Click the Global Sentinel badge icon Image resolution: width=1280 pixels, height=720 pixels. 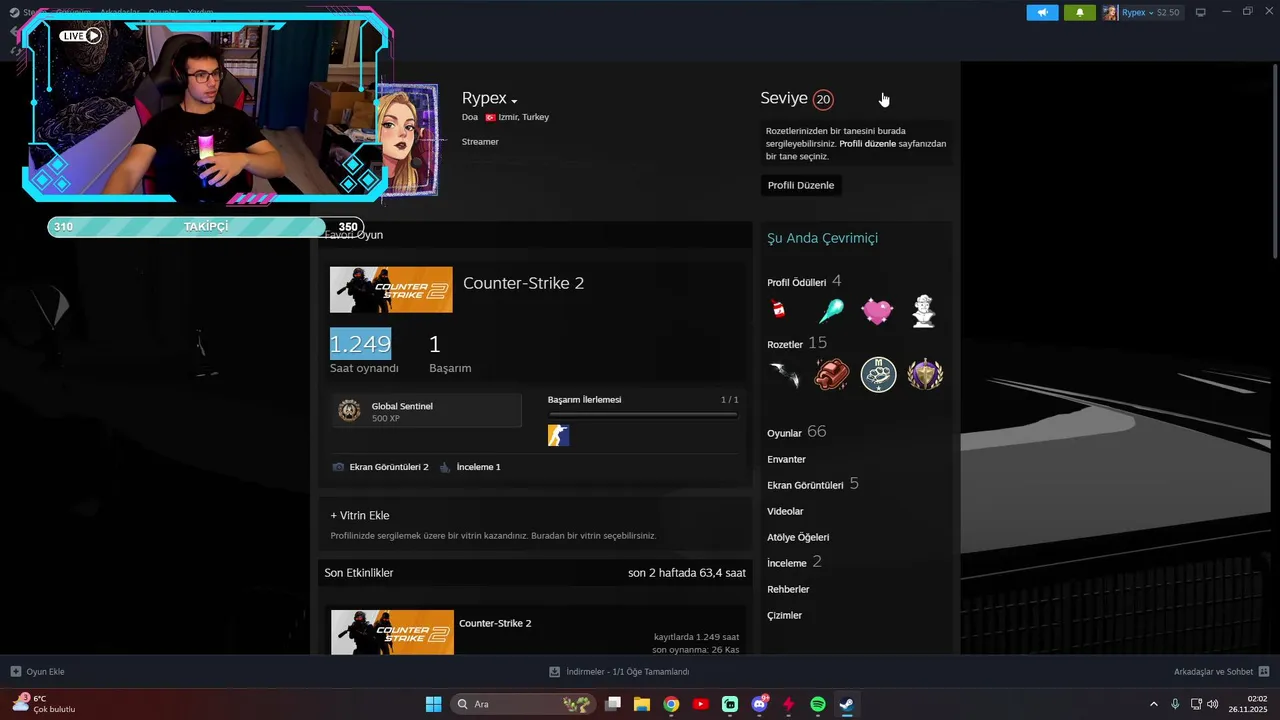tap(349, 411)
